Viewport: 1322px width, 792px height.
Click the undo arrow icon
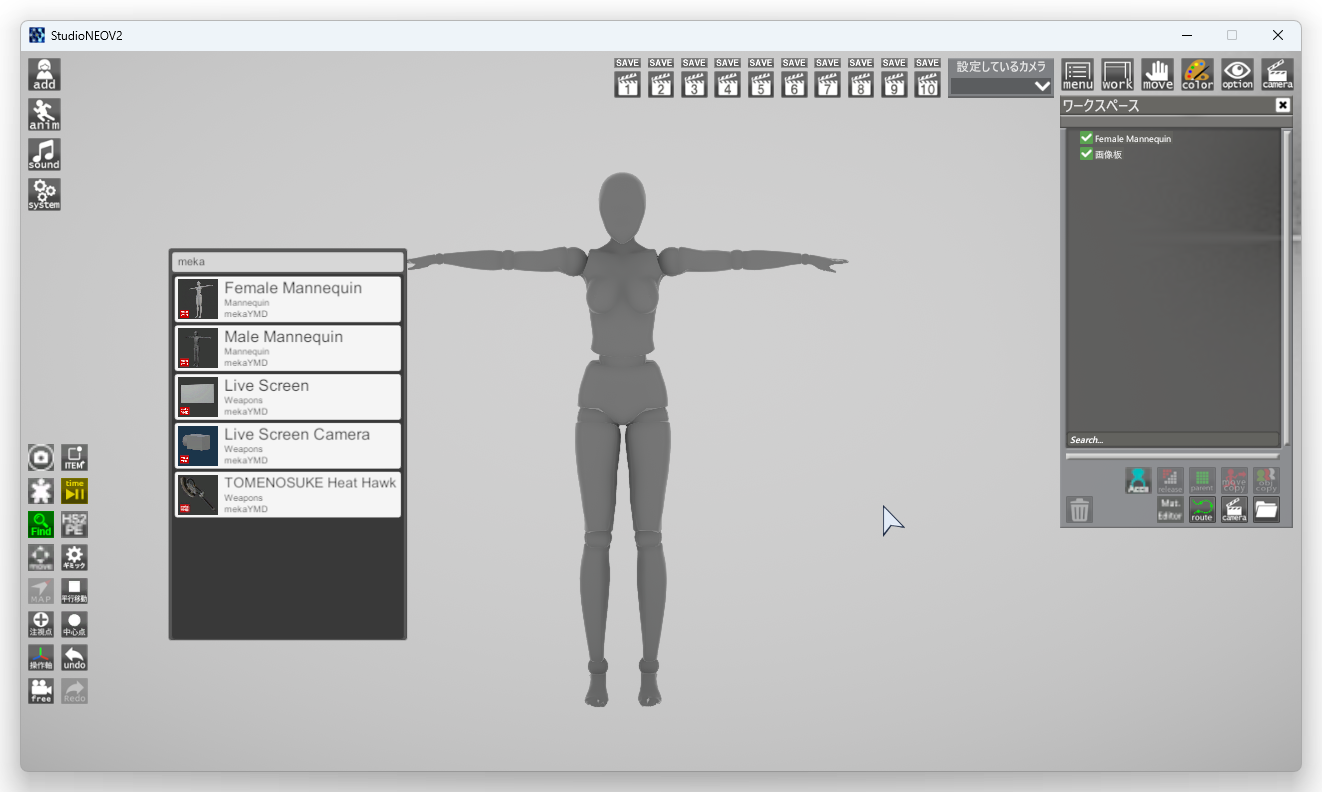click(x=75, y=658)
